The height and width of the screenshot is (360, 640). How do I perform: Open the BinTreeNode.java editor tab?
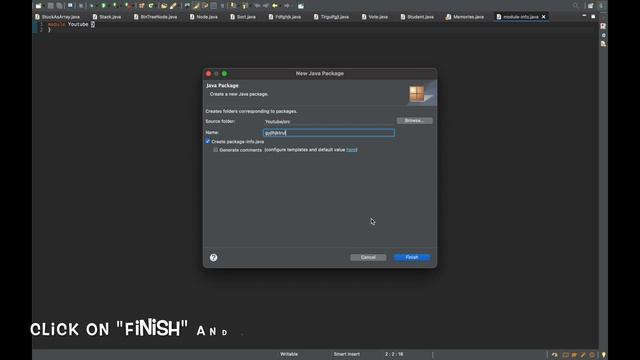[156, 17]
